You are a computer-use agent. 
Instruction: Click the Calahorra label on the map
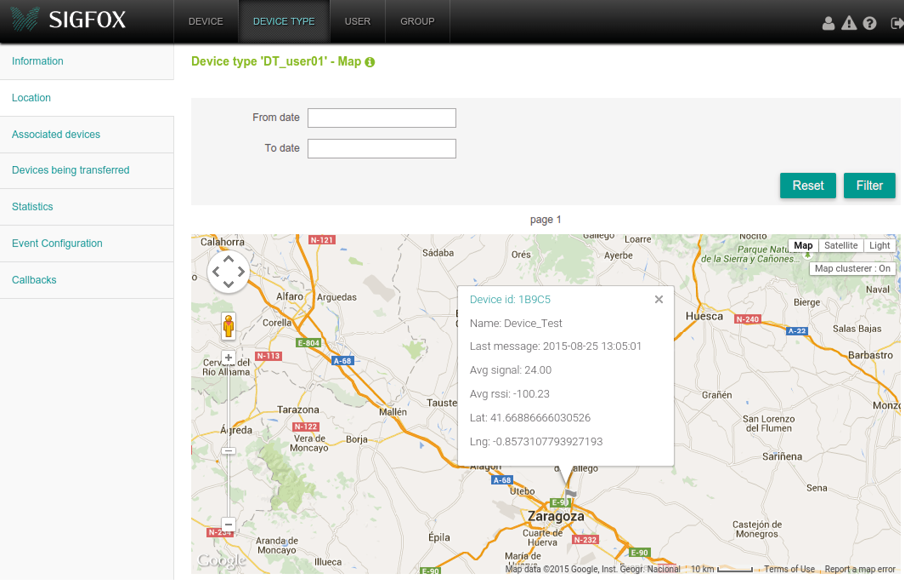point(223,242)
